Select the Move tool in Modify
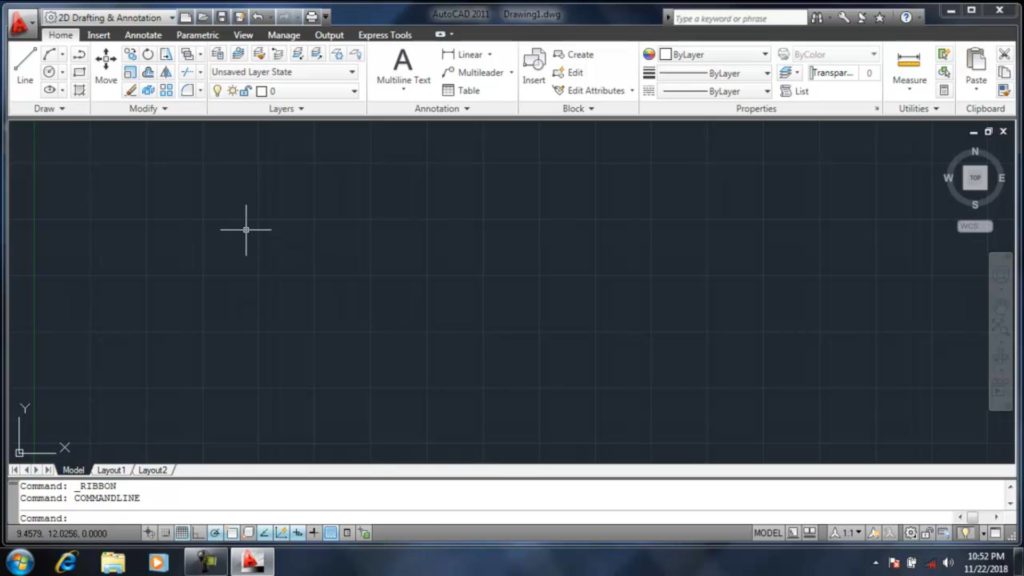Image resolution: width=1024 pixels, height=576 pixels. tap(106, 65)
